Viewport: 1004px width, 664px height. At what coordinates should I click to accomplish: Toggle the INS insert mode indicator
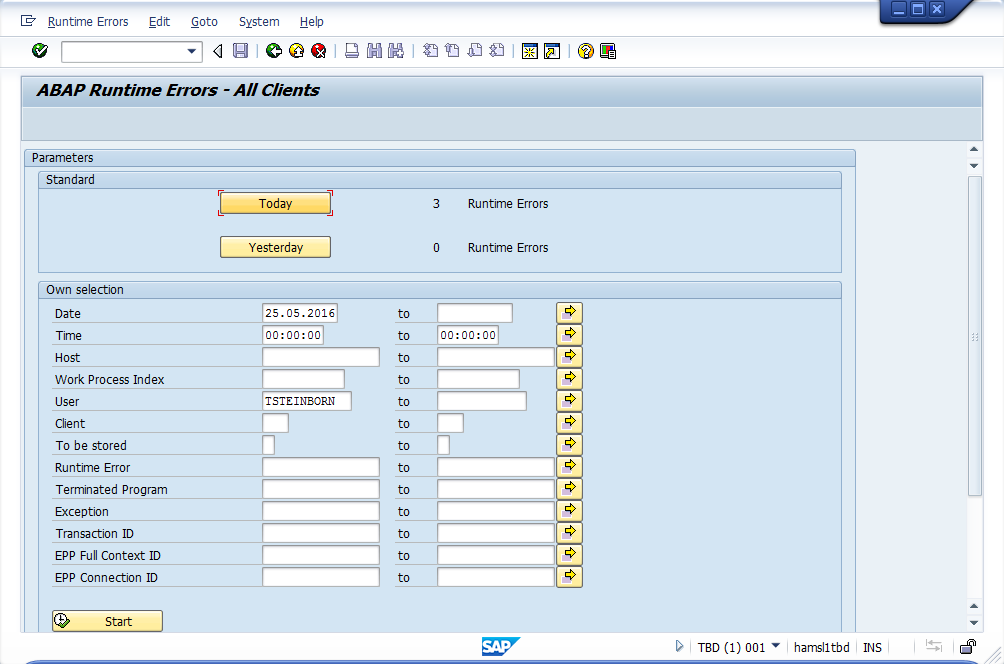pos(872,647)
